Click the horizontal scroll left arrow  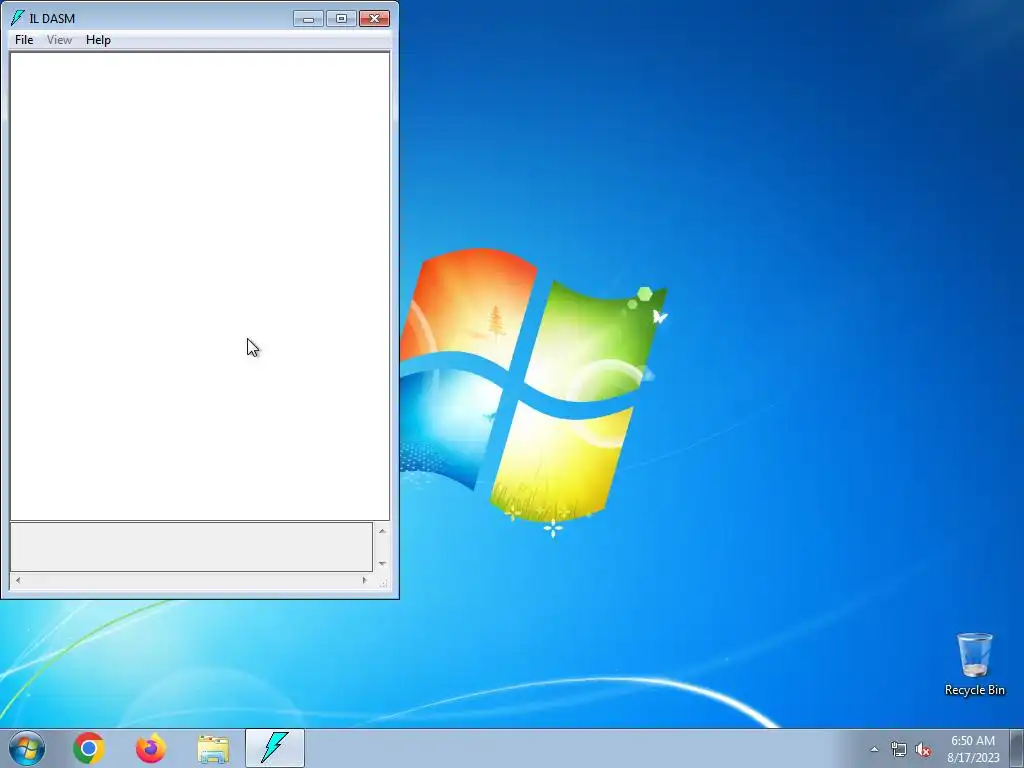pos(18,580)
